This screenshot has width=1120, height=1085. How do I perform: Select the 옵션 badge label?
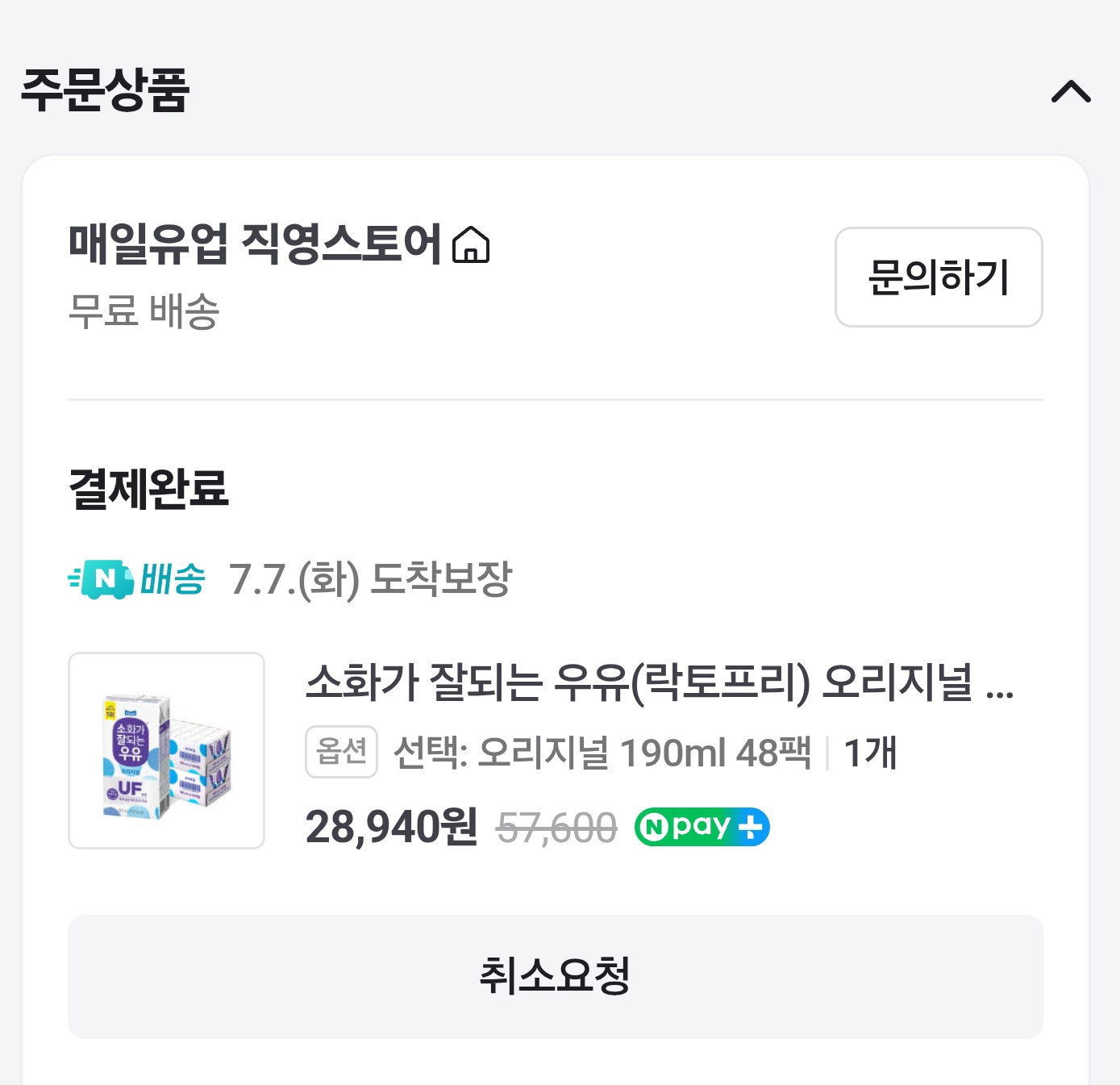341,752
